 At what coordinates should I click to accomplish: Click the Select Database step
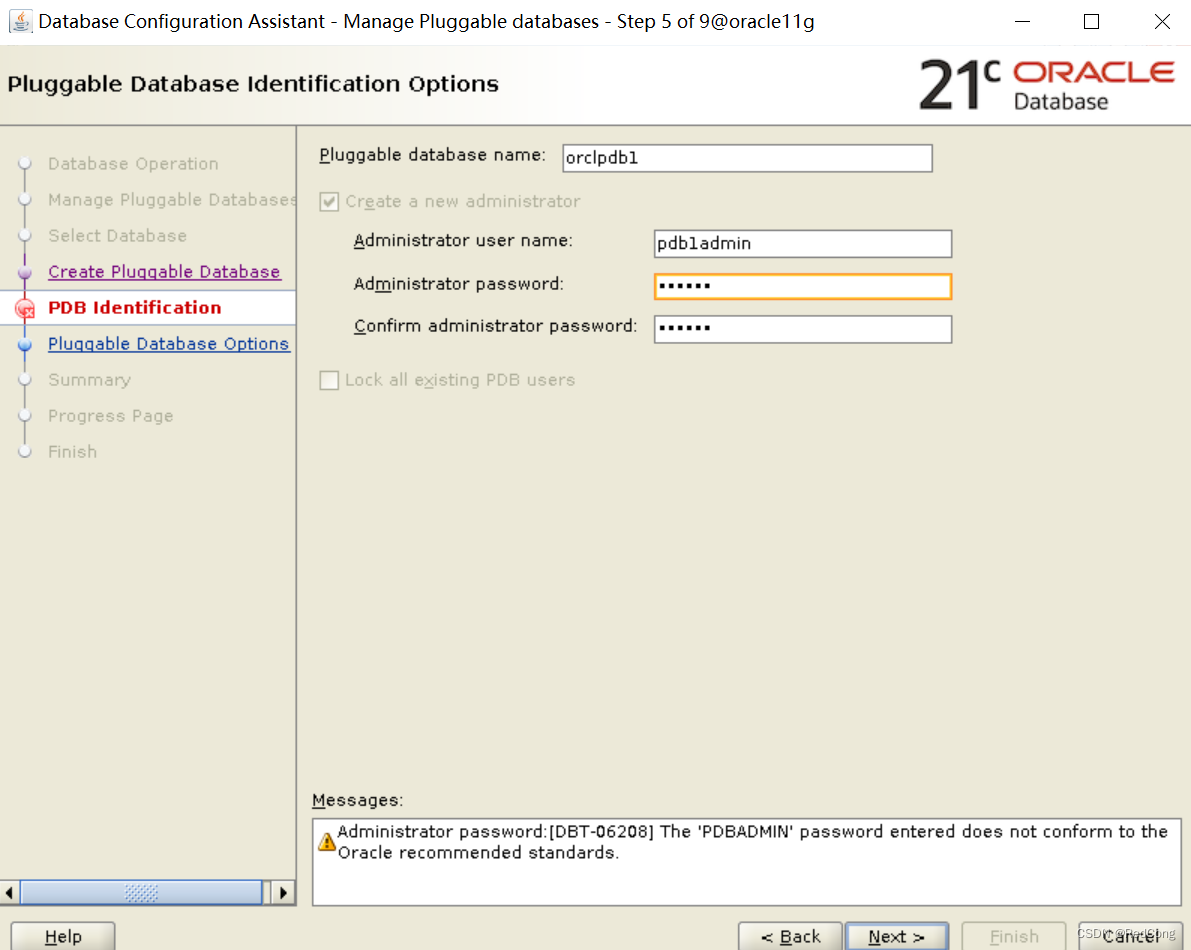pyautogui.click(x=117, y=236)
